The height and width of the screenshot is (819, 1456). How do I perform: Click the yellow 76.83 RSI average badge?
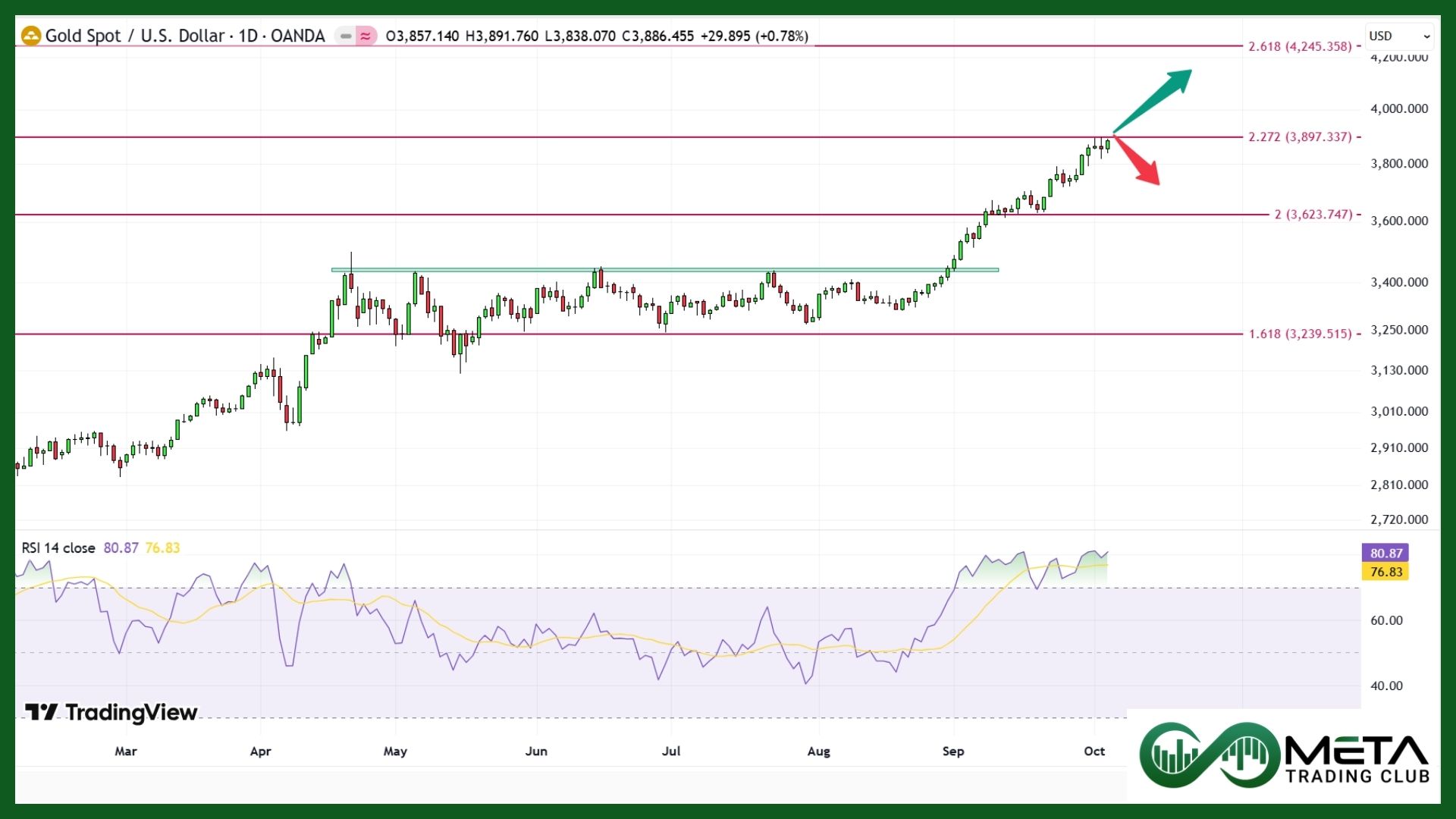[x=1386, y=573]
